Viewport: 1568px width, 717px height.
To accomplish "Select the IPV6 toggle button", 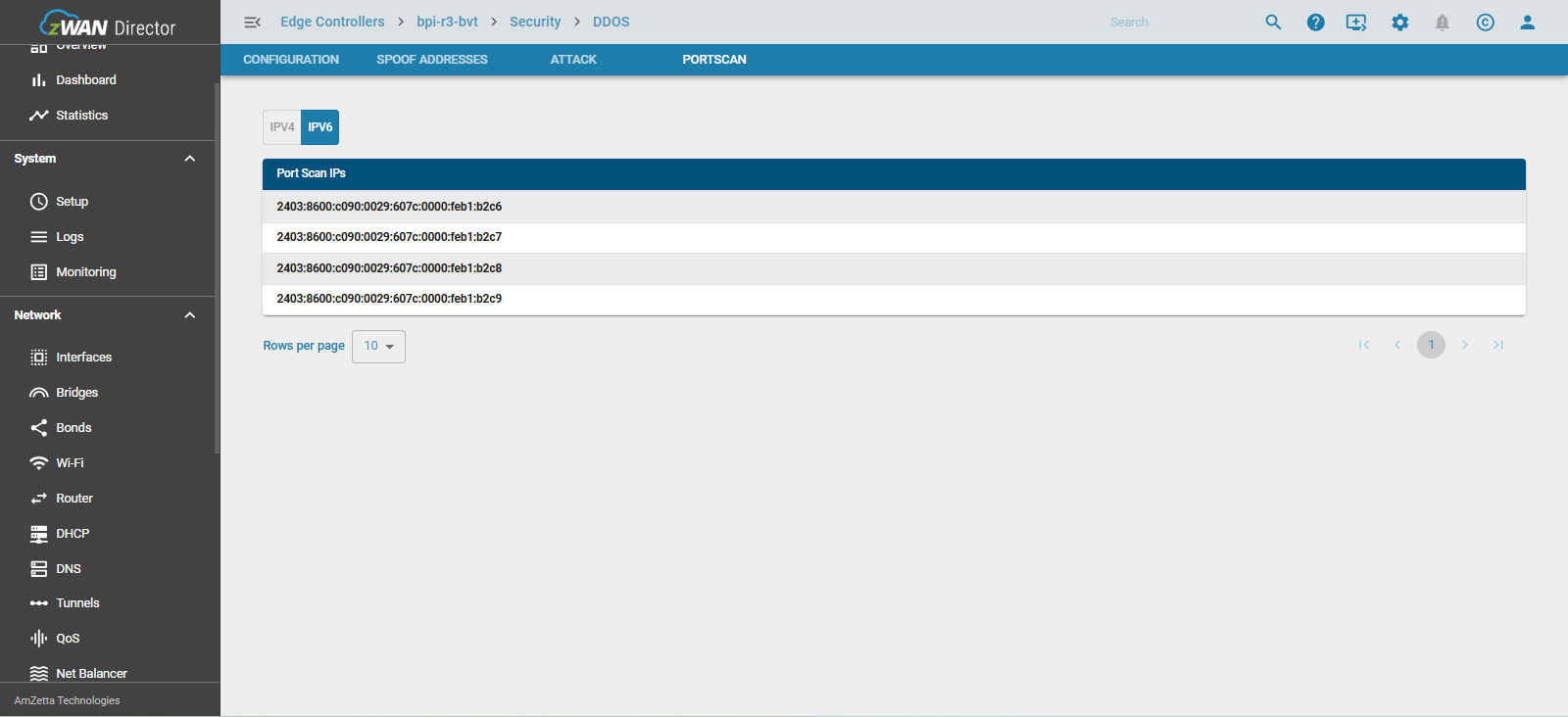I will point(320,127).
